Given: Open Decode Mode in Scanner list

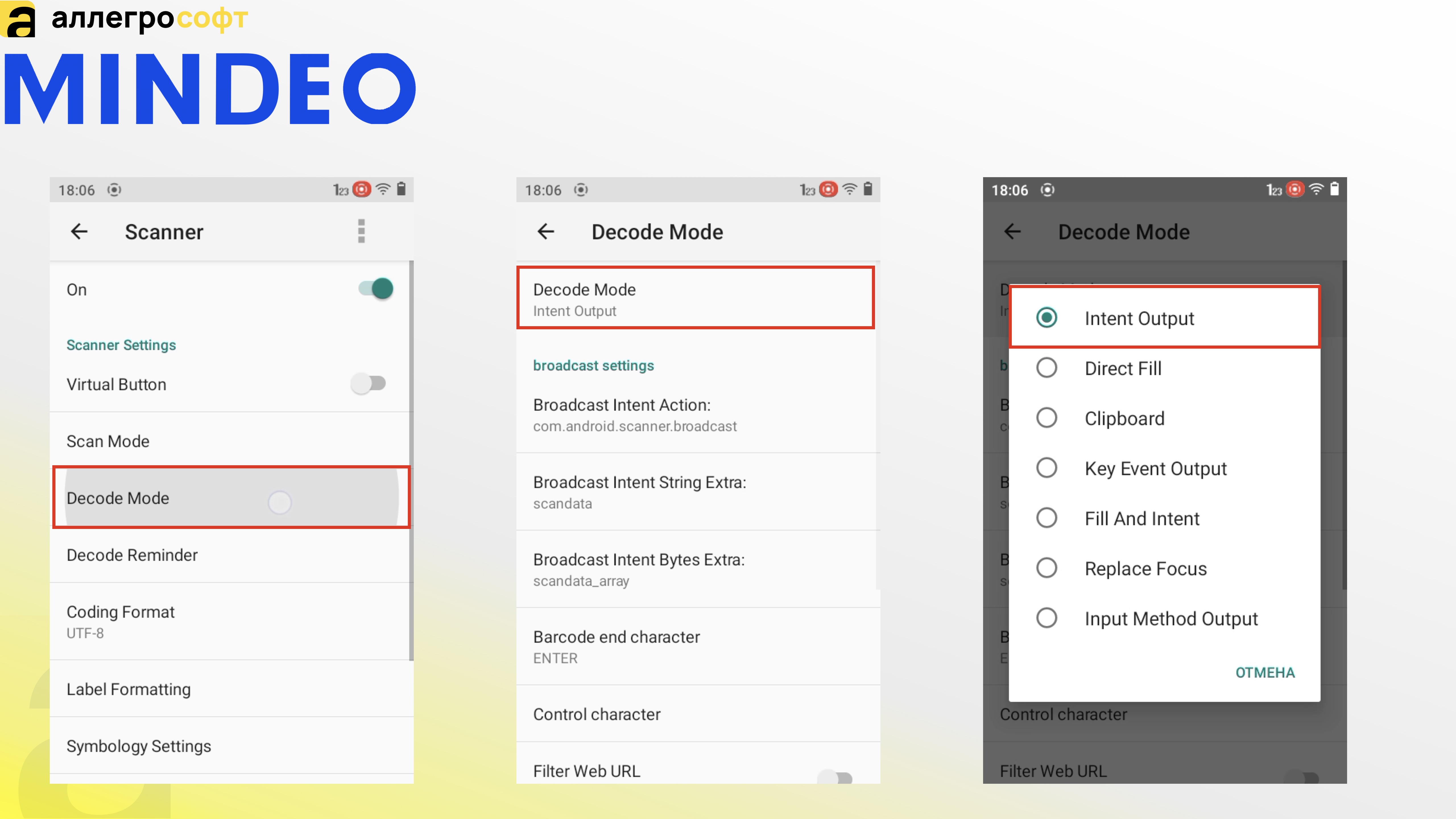Looking at the screenshot, I should pyautogui.click(x=231, y=497).
